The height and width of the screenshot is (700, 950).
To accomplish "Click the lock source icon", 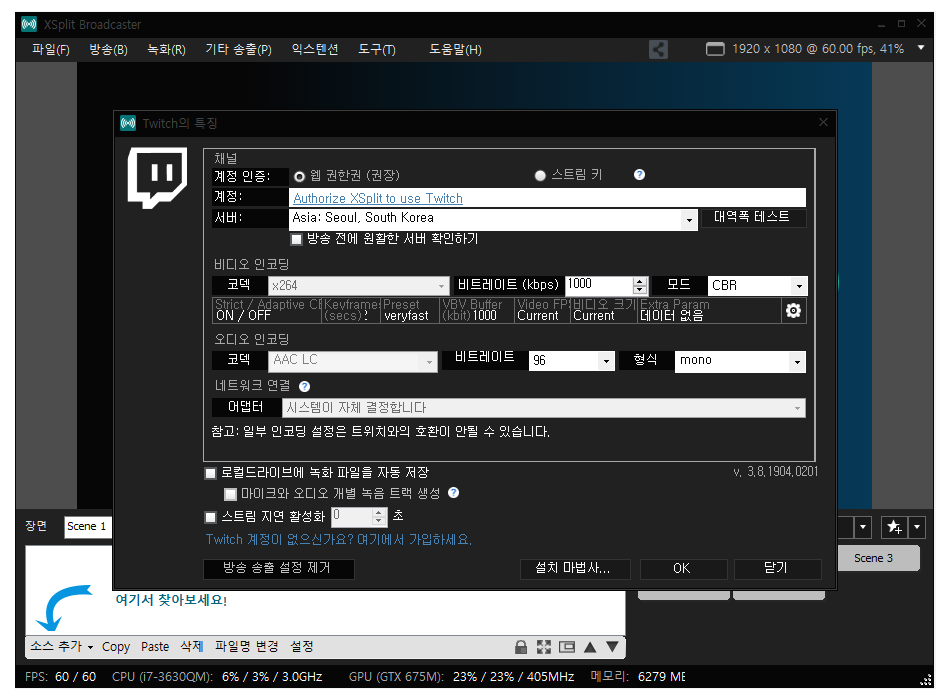I will pyautogui.click(x=520, y=647).
